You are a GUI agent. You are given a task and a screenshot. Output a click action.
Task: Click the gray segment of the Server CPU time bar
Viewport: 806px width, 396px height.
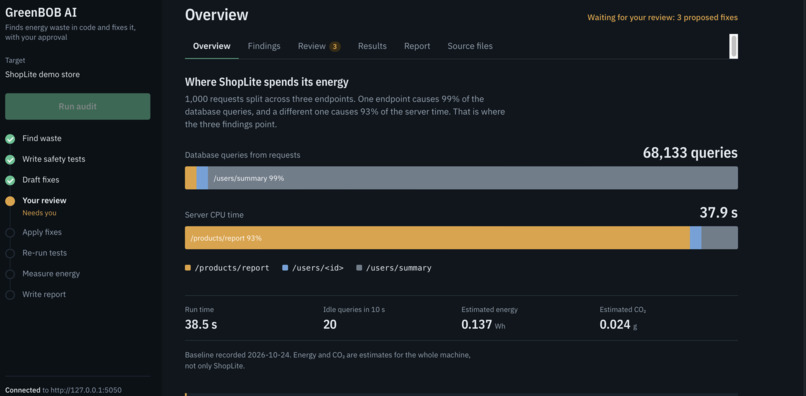(720, 238)
